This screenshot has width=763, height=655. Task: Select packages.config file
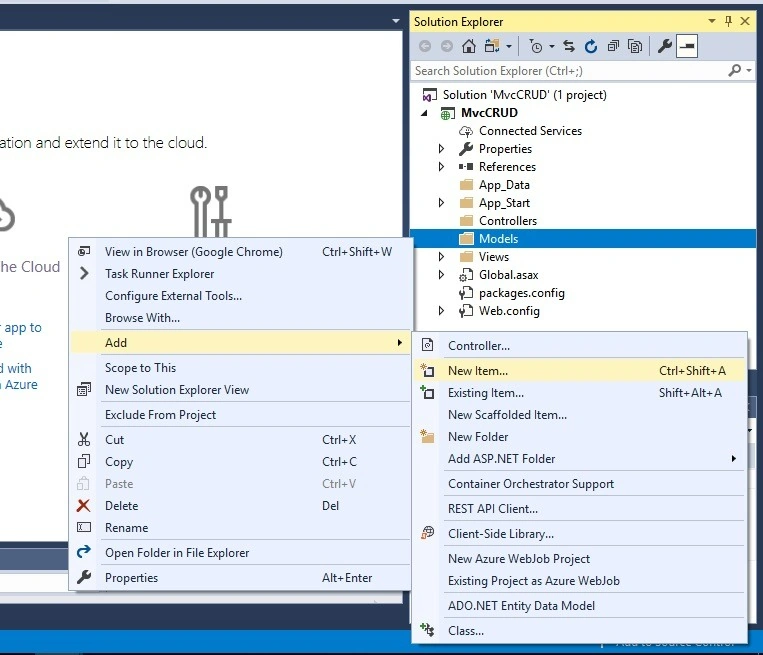(522, 293)
